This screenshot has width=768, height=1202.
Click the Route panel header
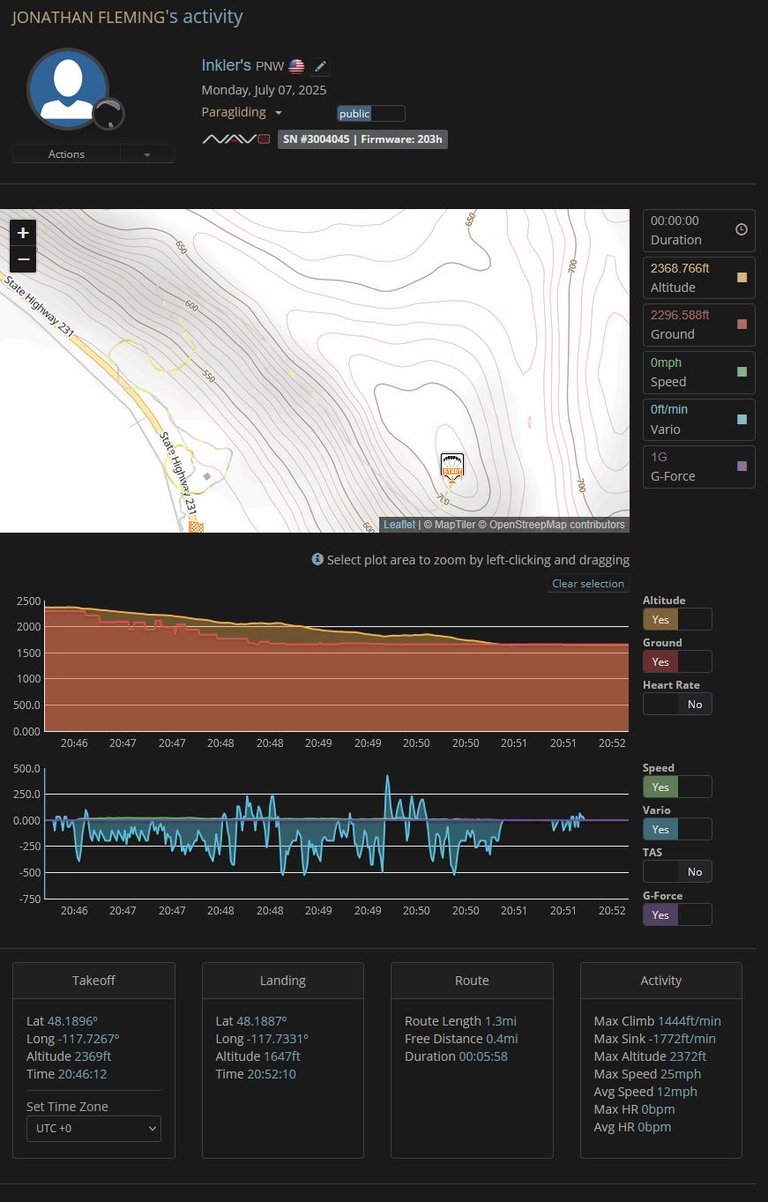472,981
